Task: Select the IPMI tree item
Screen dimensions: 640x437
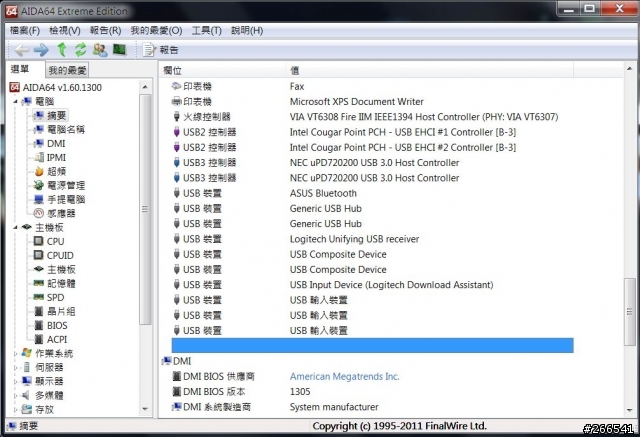Action: pos(50,157)
